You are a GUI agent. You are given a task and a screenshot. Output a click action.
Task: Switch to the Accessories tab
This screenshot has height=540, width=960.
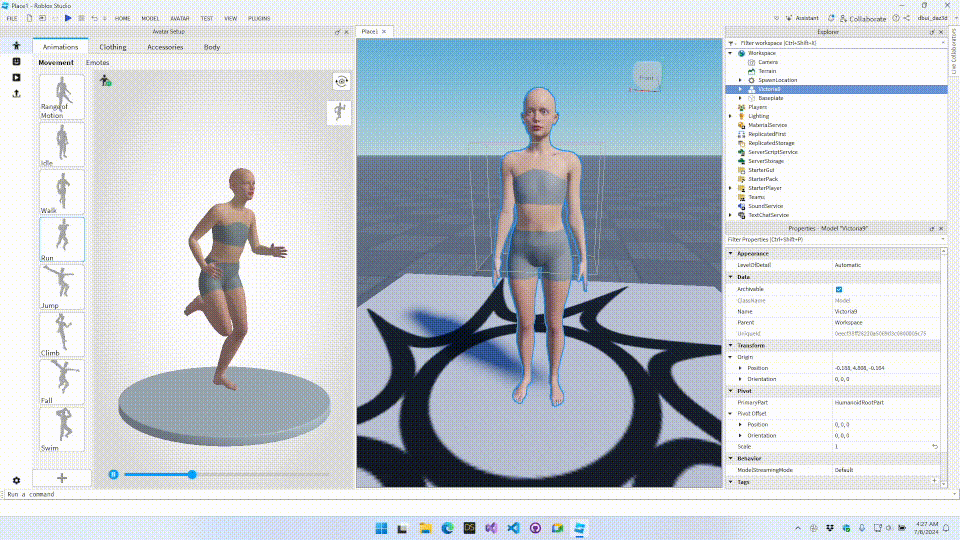[165, 47]
